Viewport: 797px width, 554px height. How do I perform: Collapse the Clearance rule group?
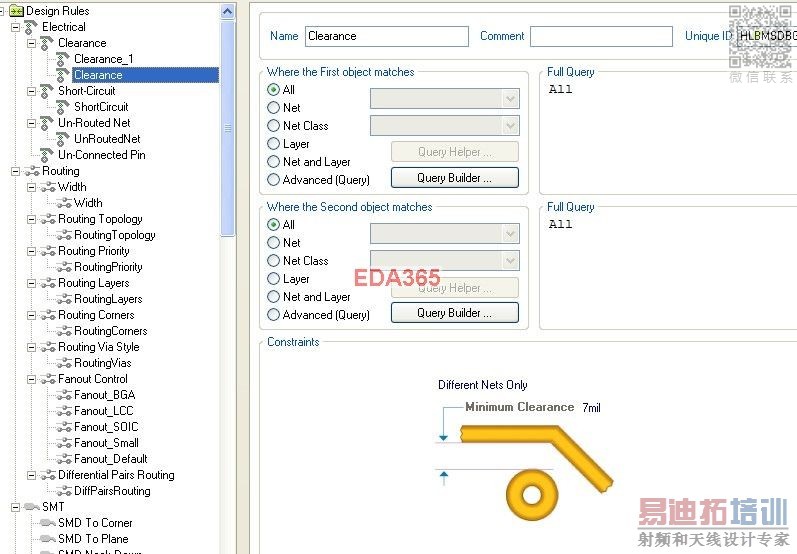pyautogui.click(x=32, y=43)
